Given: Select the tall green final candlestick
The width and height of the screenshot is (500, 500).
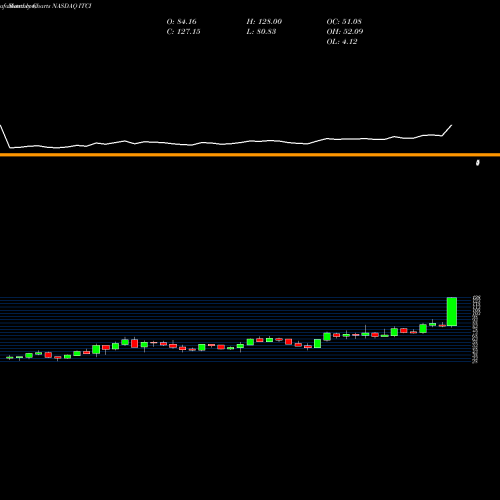Looking at the screenshot, I should coord(452,312).
